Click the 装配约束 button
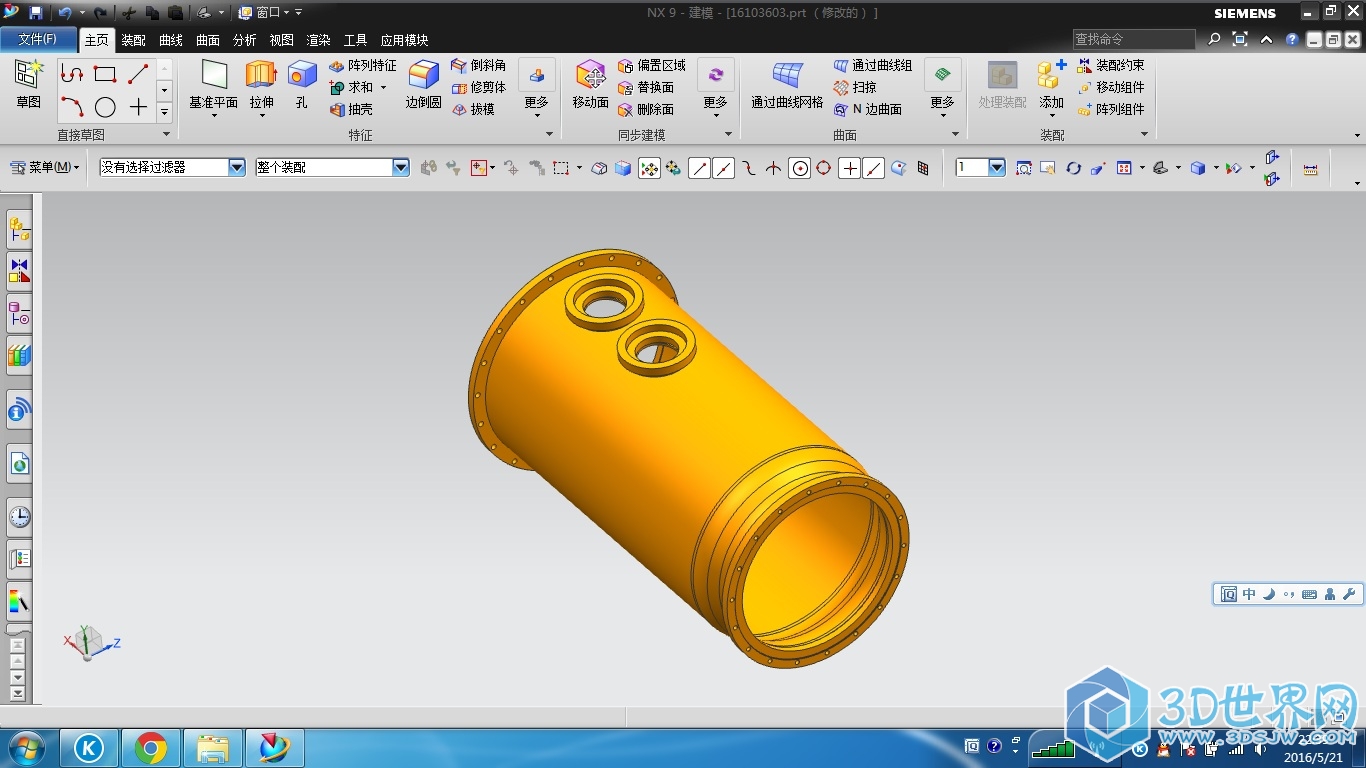The width and height of the screenshot is (1366, 768). click(x=1111, y=65)
